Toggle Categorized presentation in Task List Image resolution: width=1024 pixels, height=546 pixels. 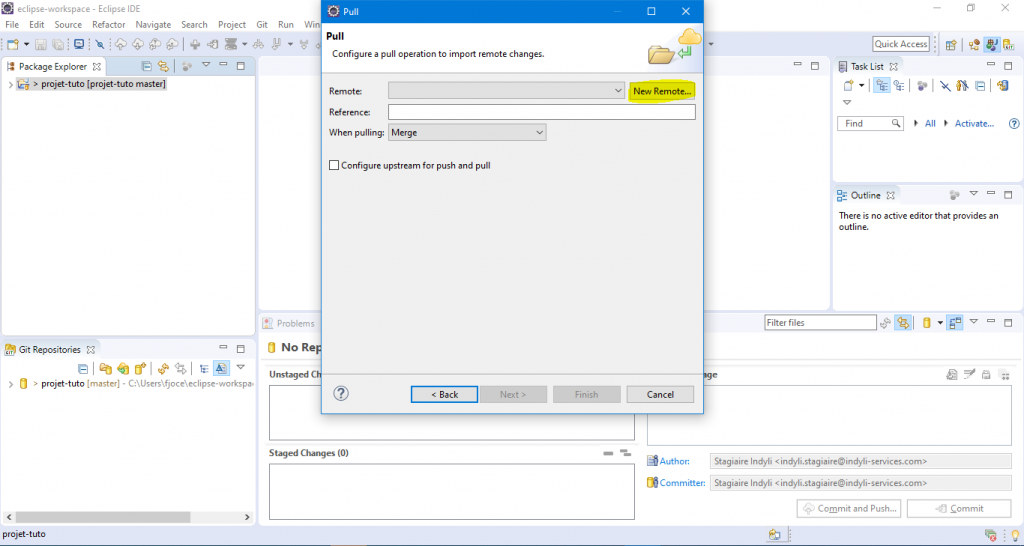882,86
